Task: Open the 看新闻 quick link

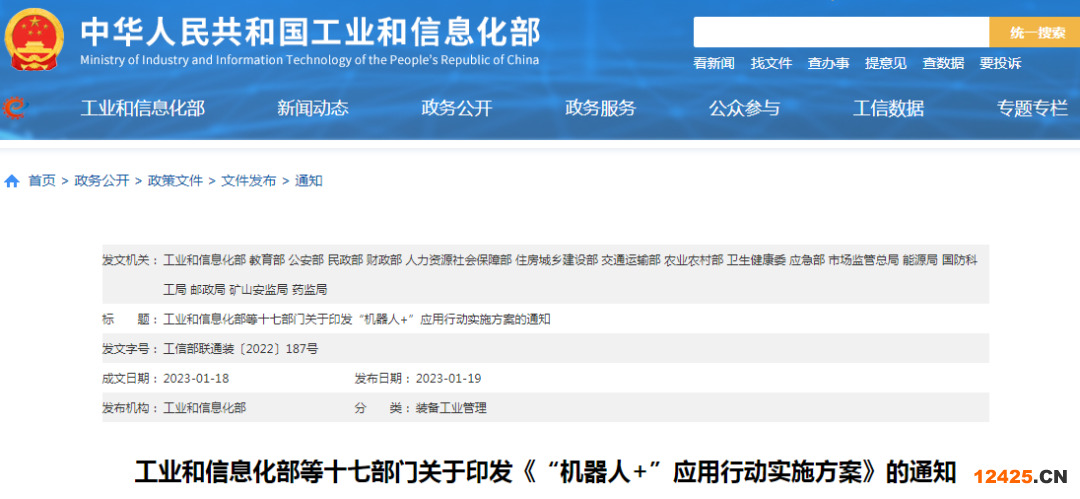Action: (x=714, y=63)
